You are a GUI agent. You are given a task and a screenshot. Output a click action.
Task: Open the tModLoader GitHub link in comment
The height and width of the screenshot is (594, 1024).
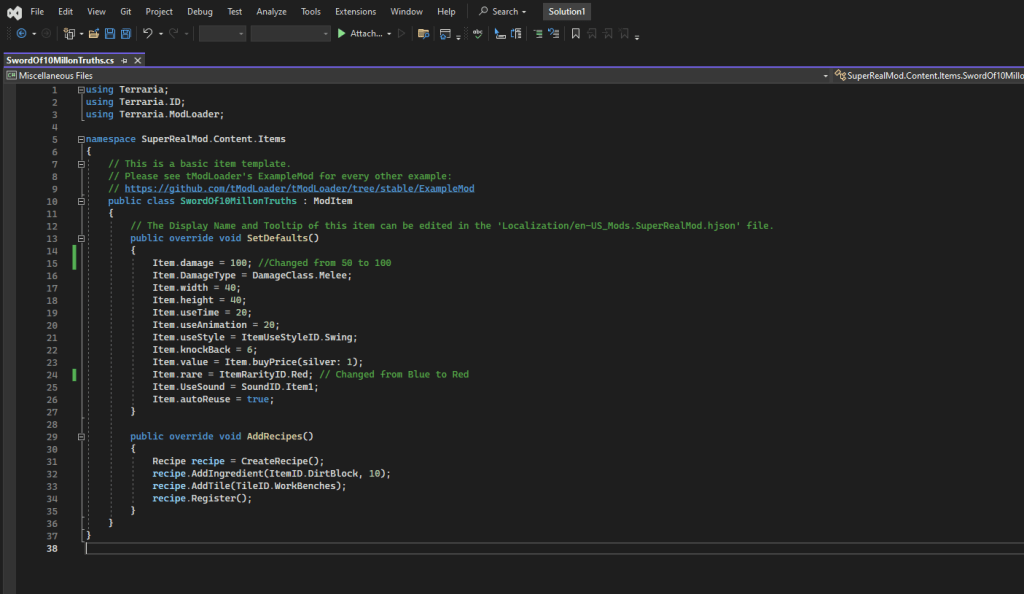pyautogui.click(x=299, y=188)
